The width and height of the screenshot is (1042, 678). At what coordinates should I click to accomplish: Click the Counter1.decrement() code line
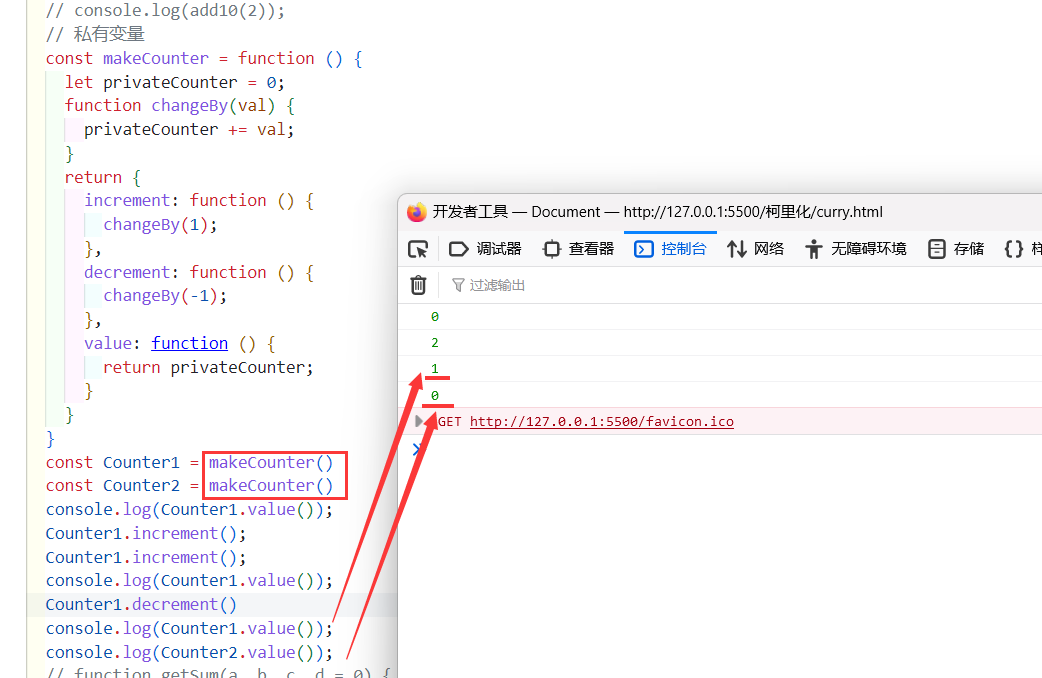(x=141, y=605)
